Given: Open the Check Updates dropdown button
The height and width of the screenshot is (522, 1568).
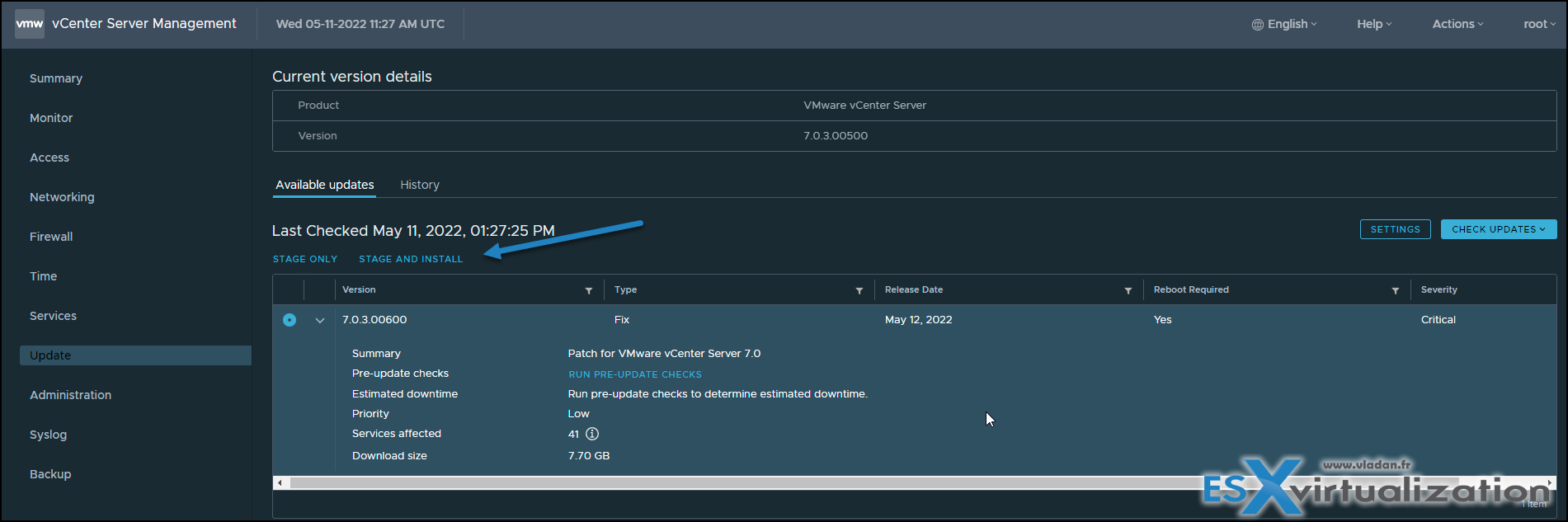Looking at the screenshot, I should click(x=1499, y=229).
